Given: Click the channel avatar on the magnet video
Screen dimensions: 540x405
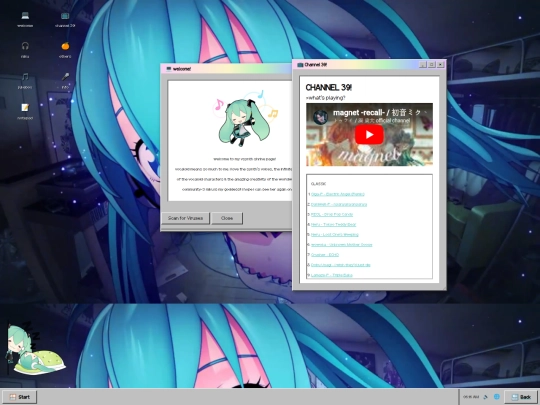Looking at the screenshot, I should (x=320, y=117).
